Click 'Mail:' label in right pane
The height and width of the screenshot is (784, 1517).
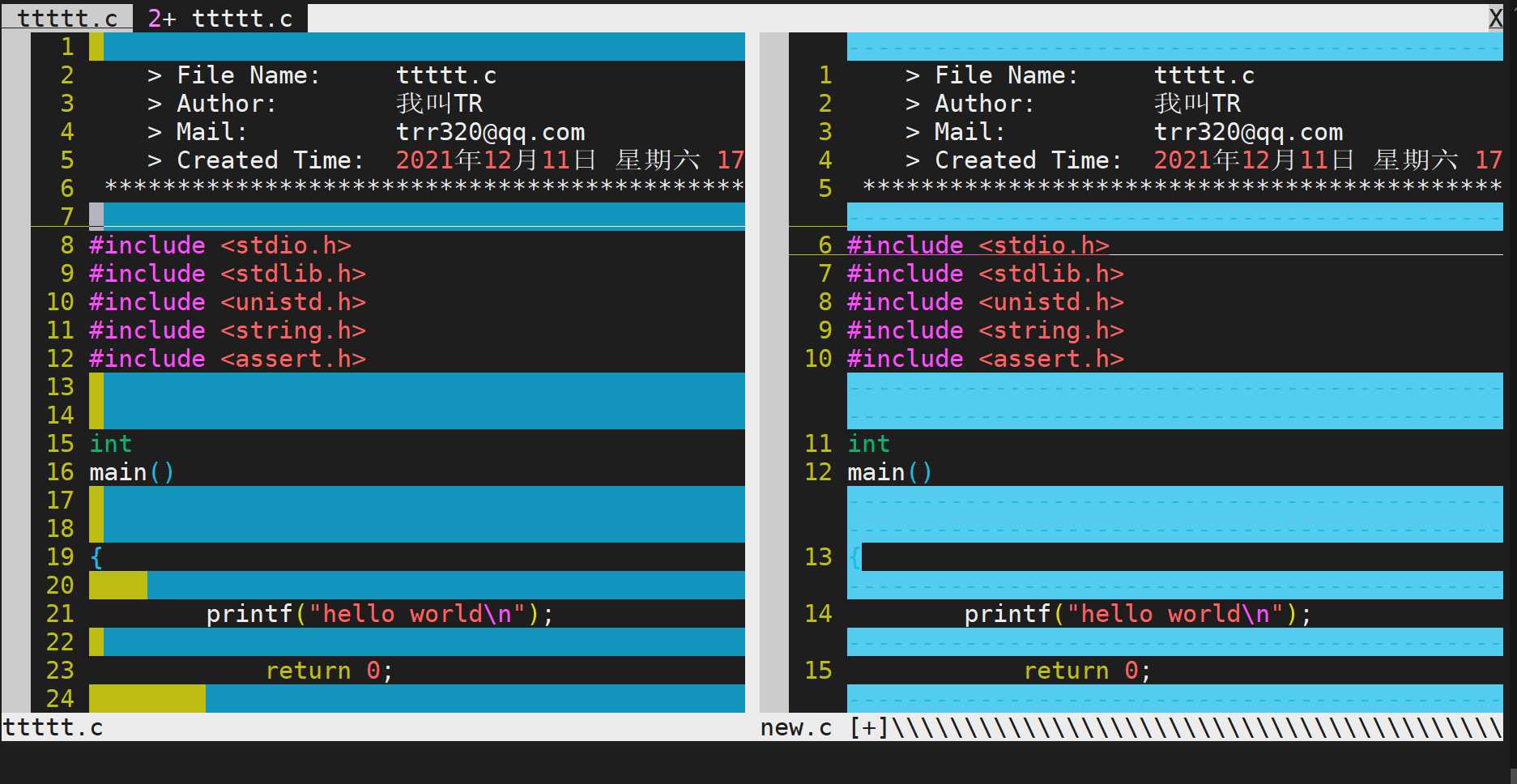(x=970, y=132)
